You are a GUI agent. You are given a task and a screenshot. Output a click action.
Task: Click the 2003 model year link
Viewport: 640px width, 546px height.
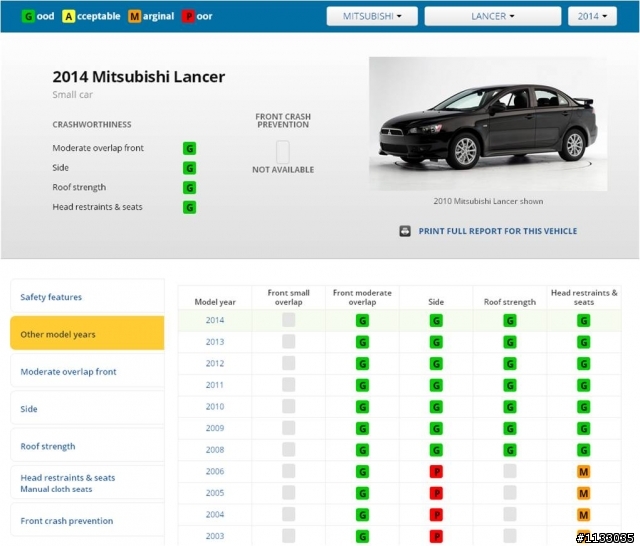click(215, 536)
